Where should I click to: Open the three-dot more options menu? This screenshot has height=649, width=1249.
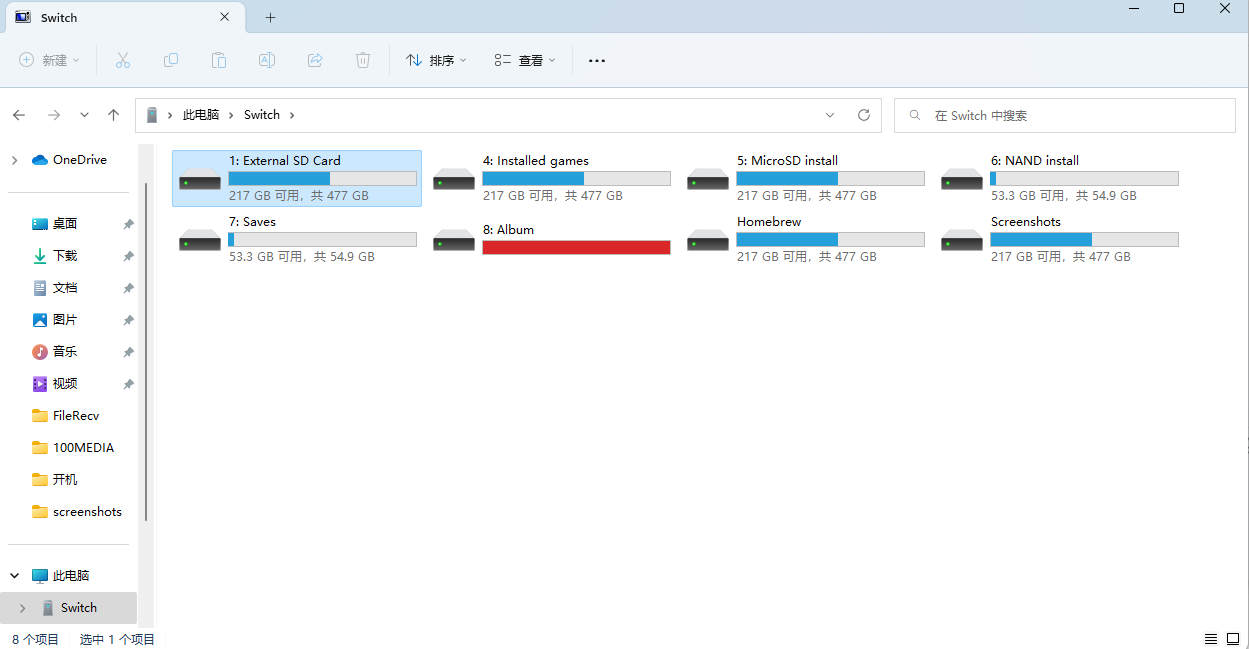click(597, 61)
